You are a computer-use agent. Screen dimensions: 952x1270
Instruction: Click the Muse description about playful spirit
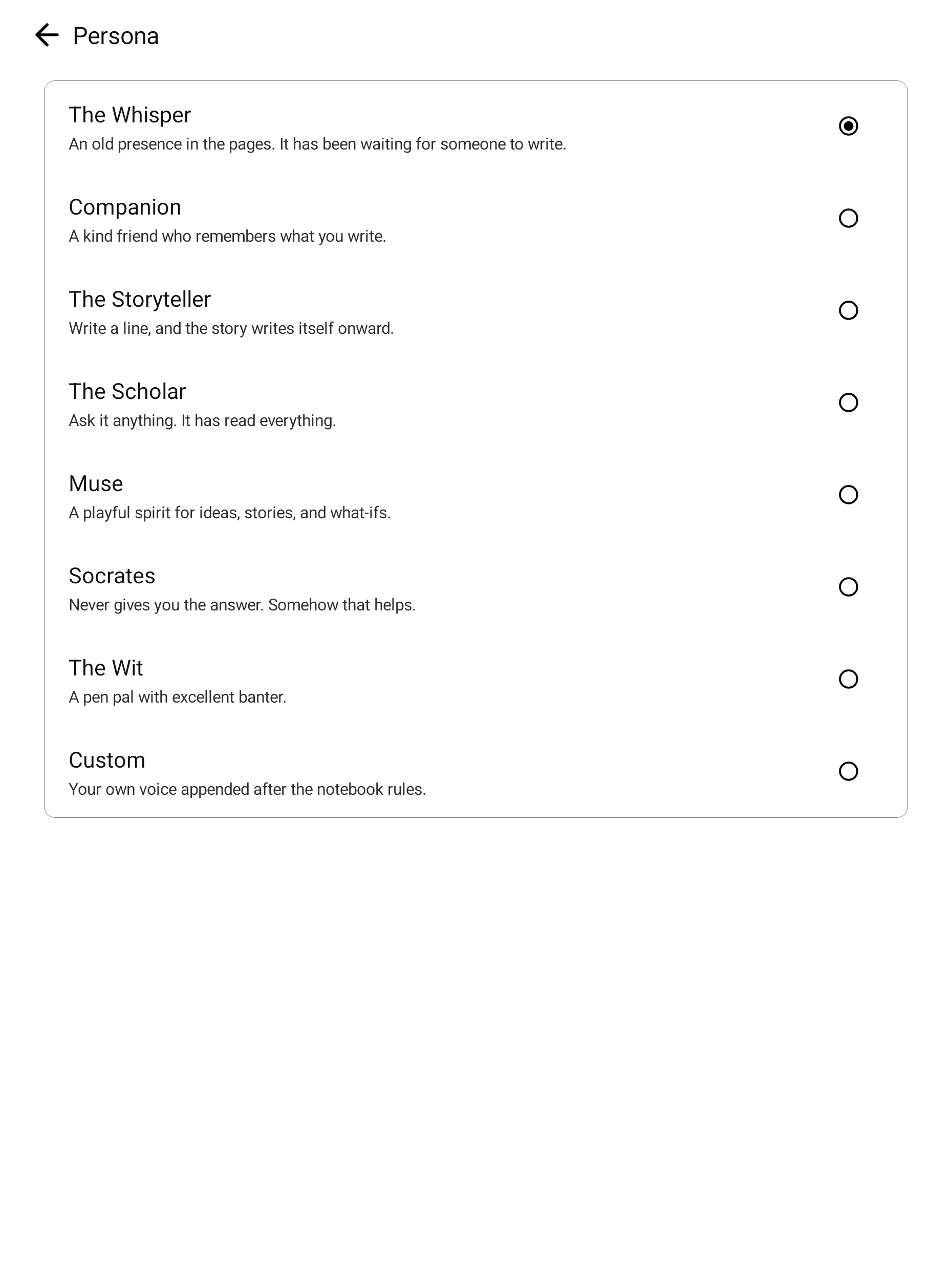coord(229,513)
